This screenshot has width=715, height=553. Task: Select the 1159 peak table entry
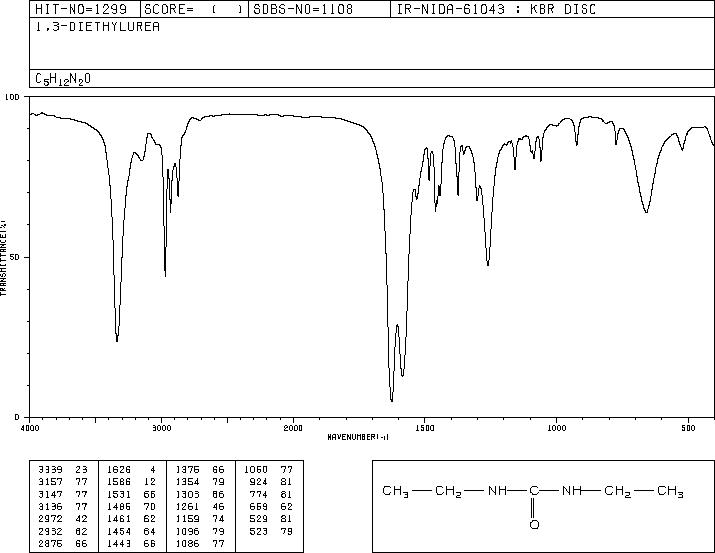[x=200, y=519]
